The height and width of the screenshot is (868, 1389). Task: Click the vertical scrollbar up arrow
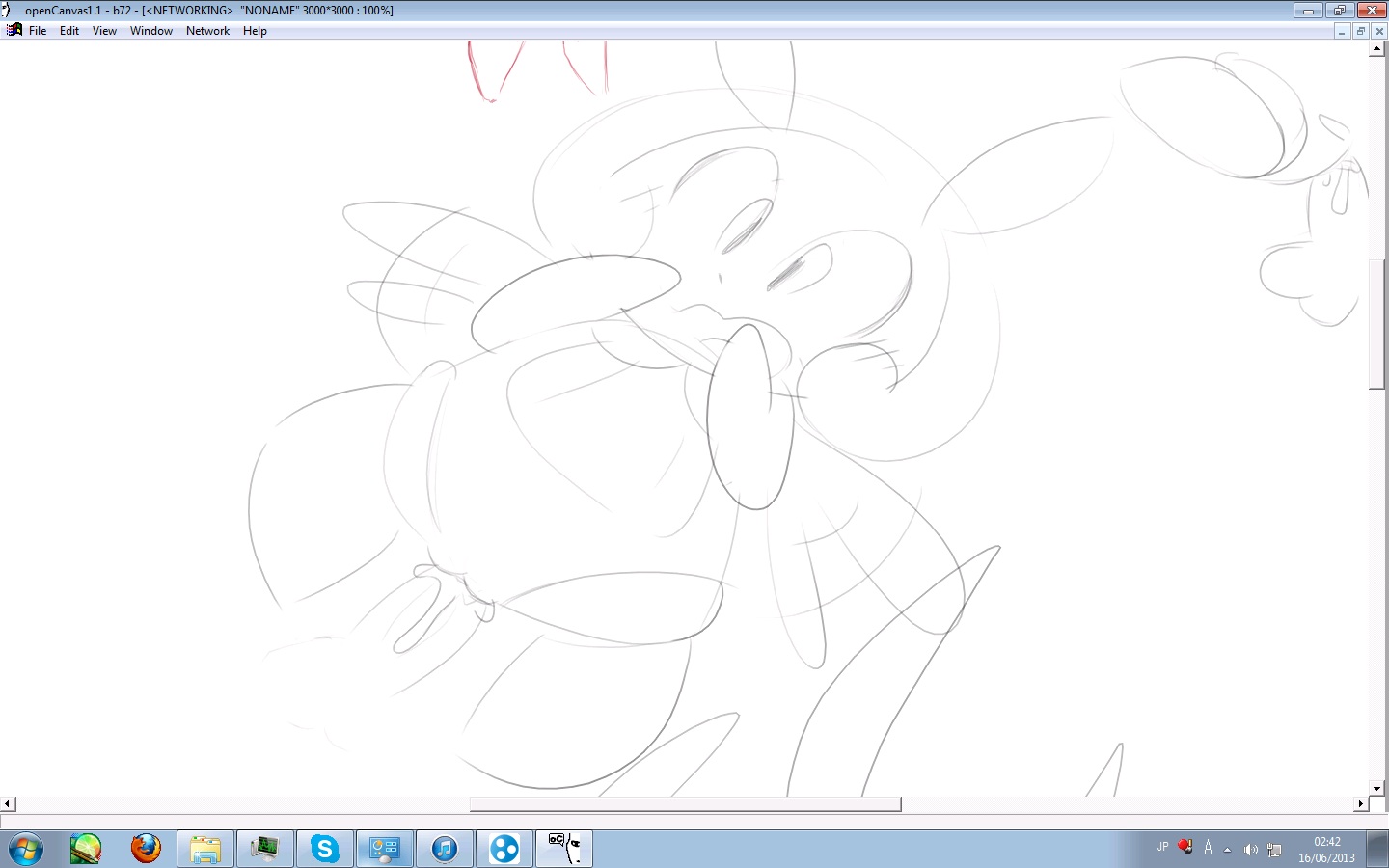pos(1377,48)
